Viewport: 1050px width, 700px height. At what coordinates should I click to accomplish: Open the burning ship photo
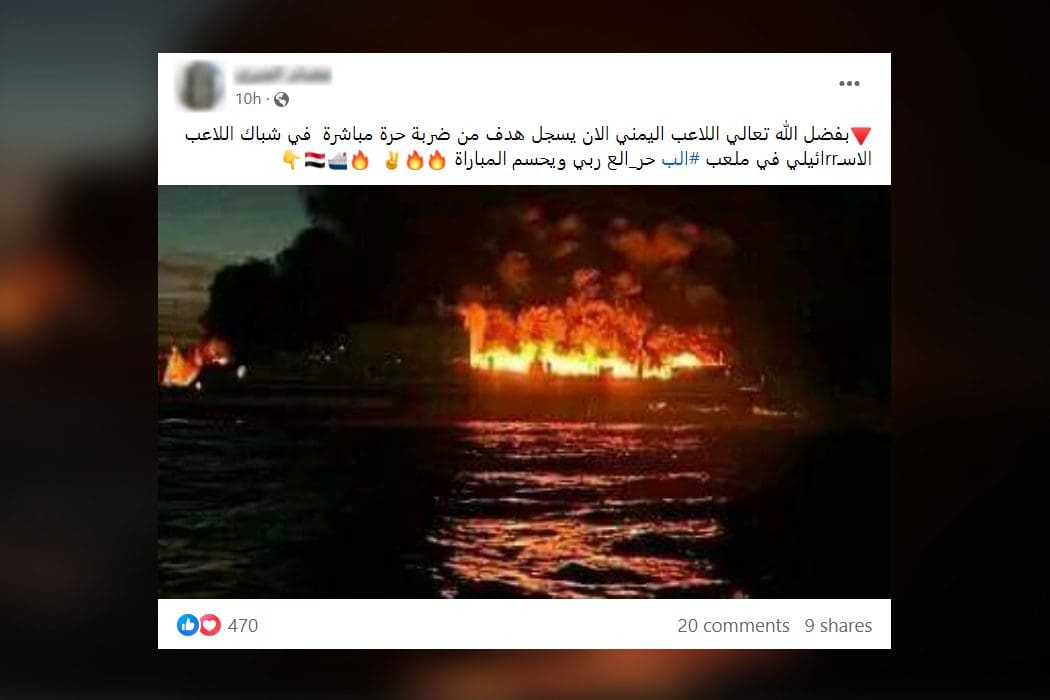click(x=524, y=392)
